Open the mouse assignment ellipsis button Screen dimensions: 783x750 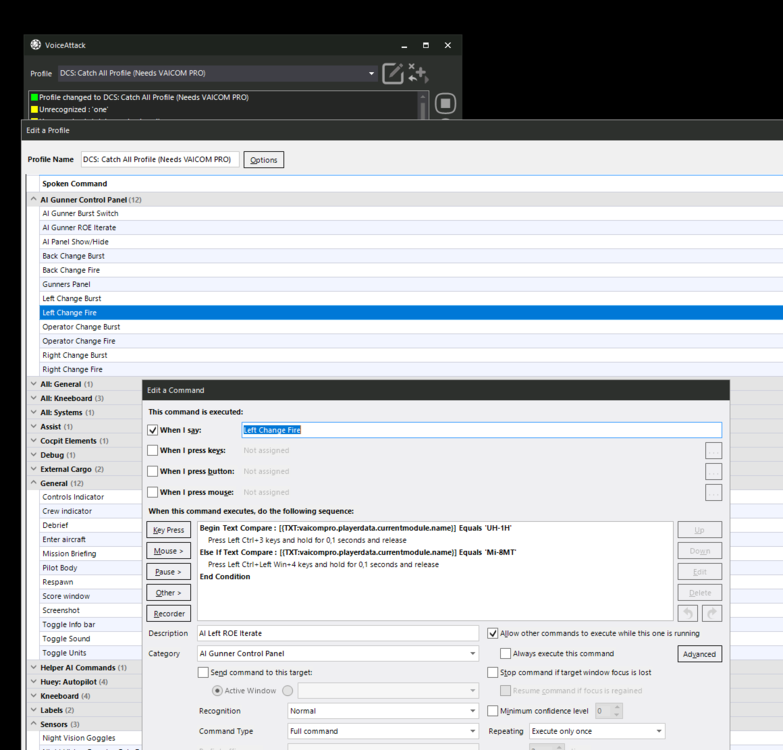pyautogui.click(x=713, y=492)
